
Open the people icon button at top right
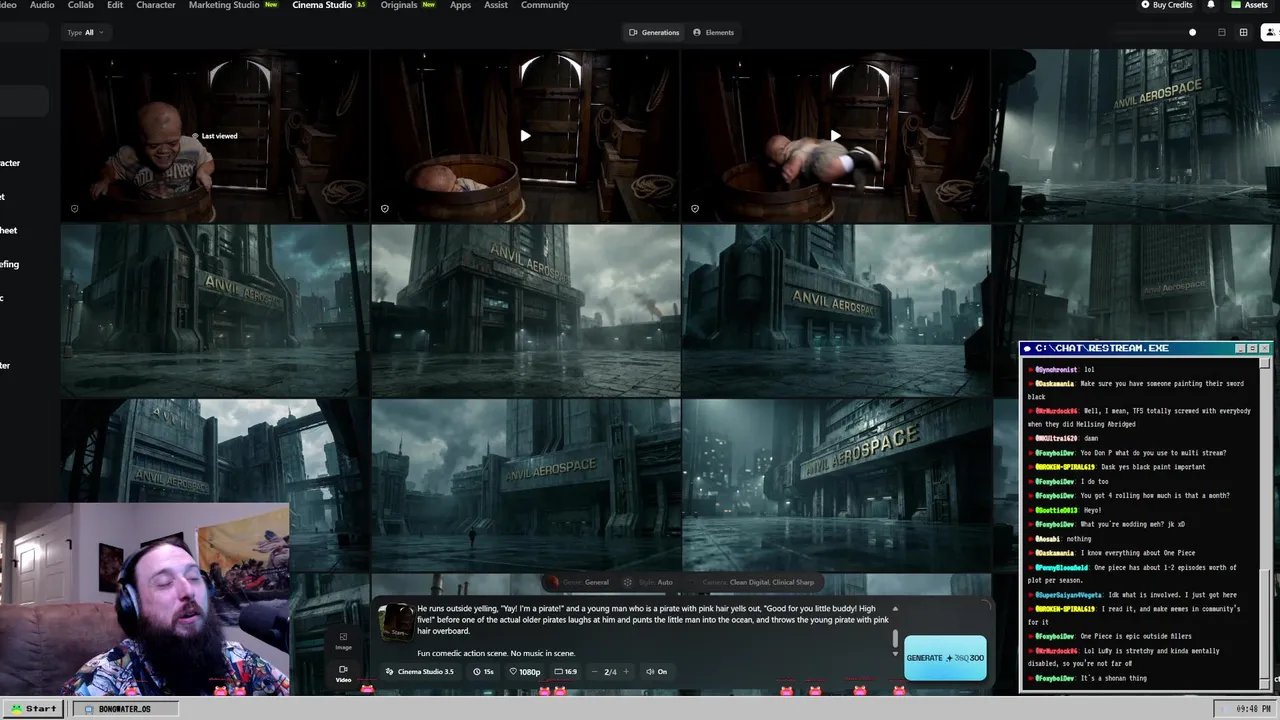(x=1270, y=32)
